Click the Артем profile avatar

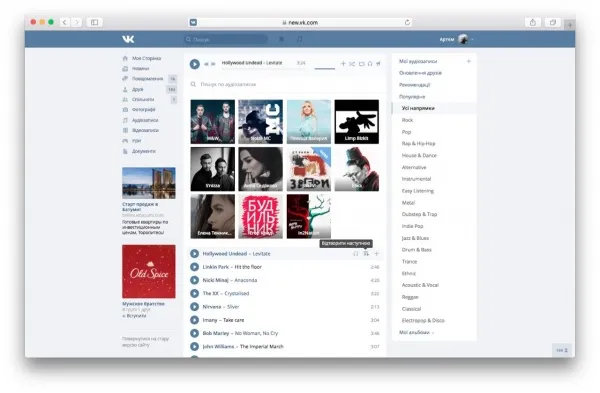463,39
